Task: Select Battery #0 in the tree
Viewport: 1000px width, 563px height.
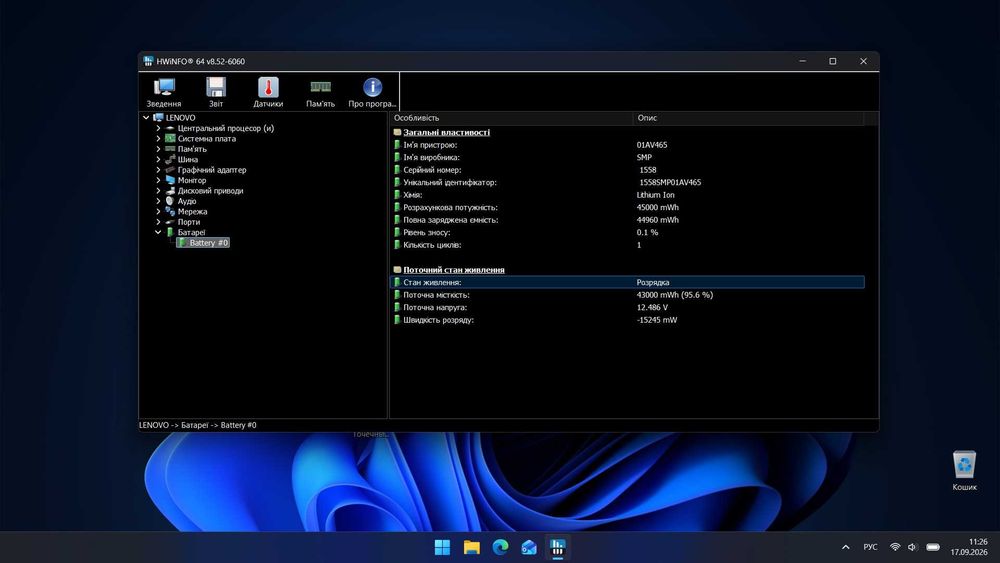Action: point(203,243)
